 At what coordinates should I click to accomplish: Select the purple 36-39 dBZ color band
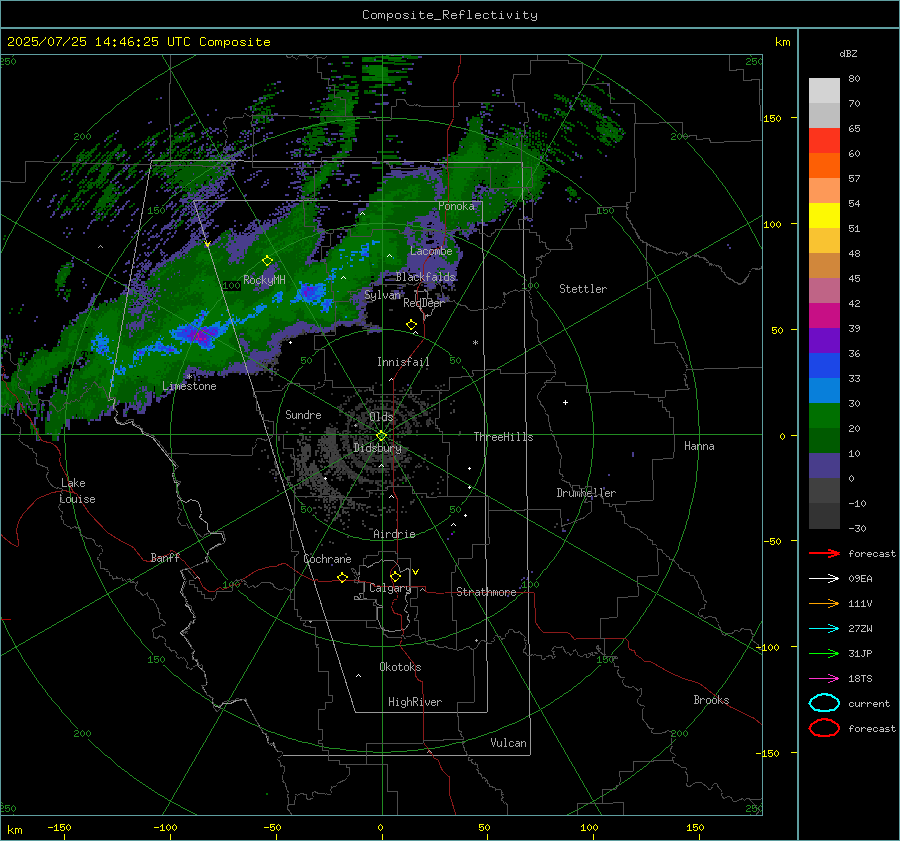(x=824, y=340)
